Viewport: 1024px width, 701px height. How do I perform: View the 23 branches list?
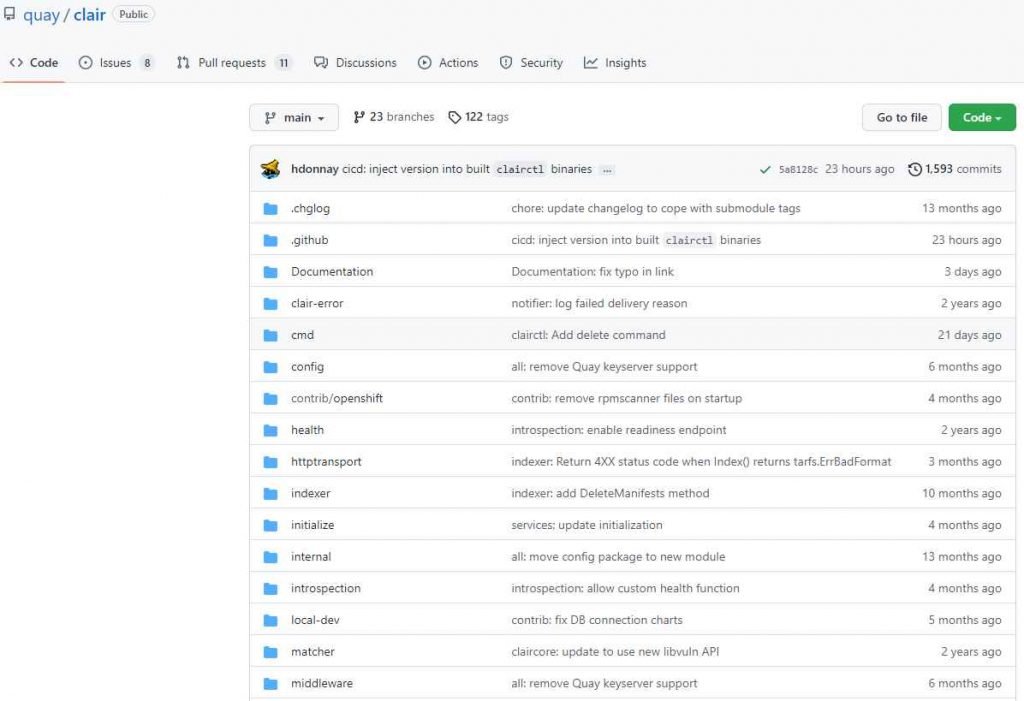coord(394,117)
